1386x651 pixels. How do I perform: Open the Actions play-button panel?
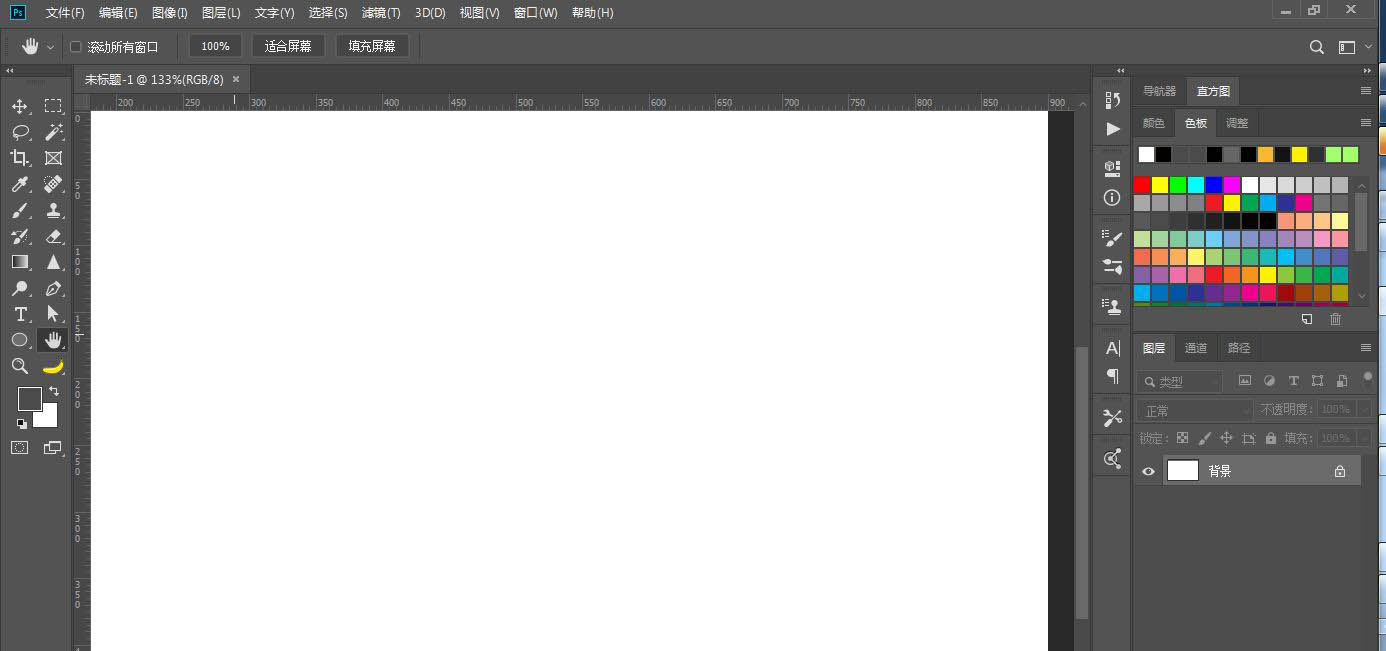1112,129
